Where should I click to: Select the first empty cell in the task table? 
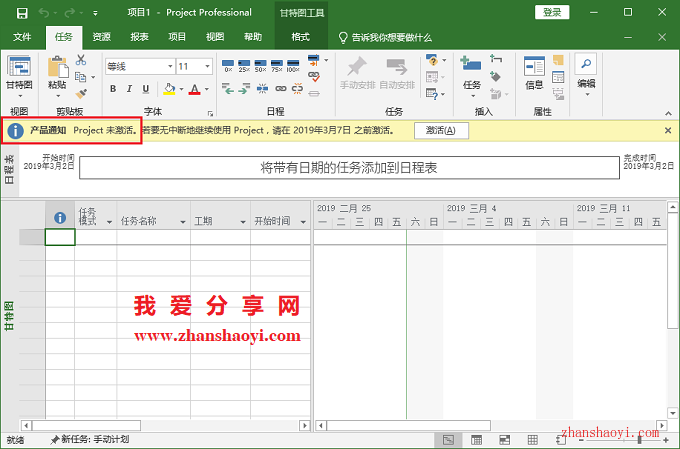60,237
